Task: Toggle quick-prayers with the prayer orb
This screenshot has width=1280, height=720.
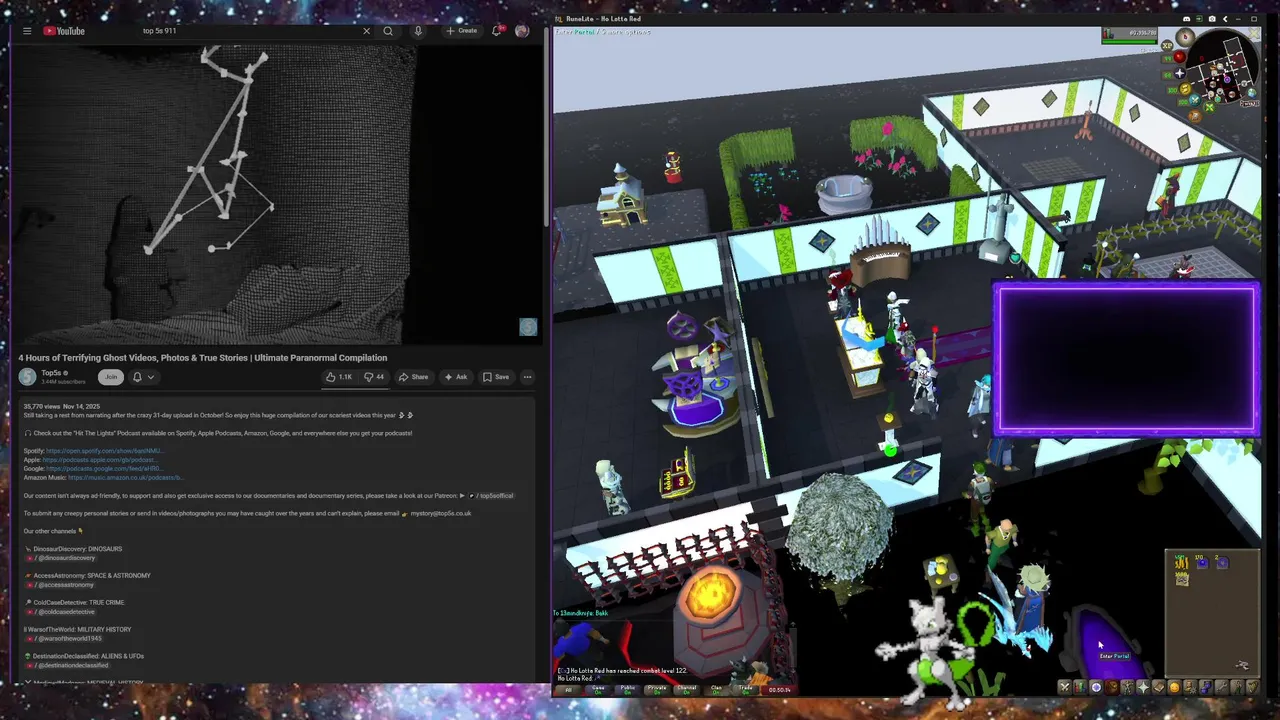Action: [x=1180, y=73]
